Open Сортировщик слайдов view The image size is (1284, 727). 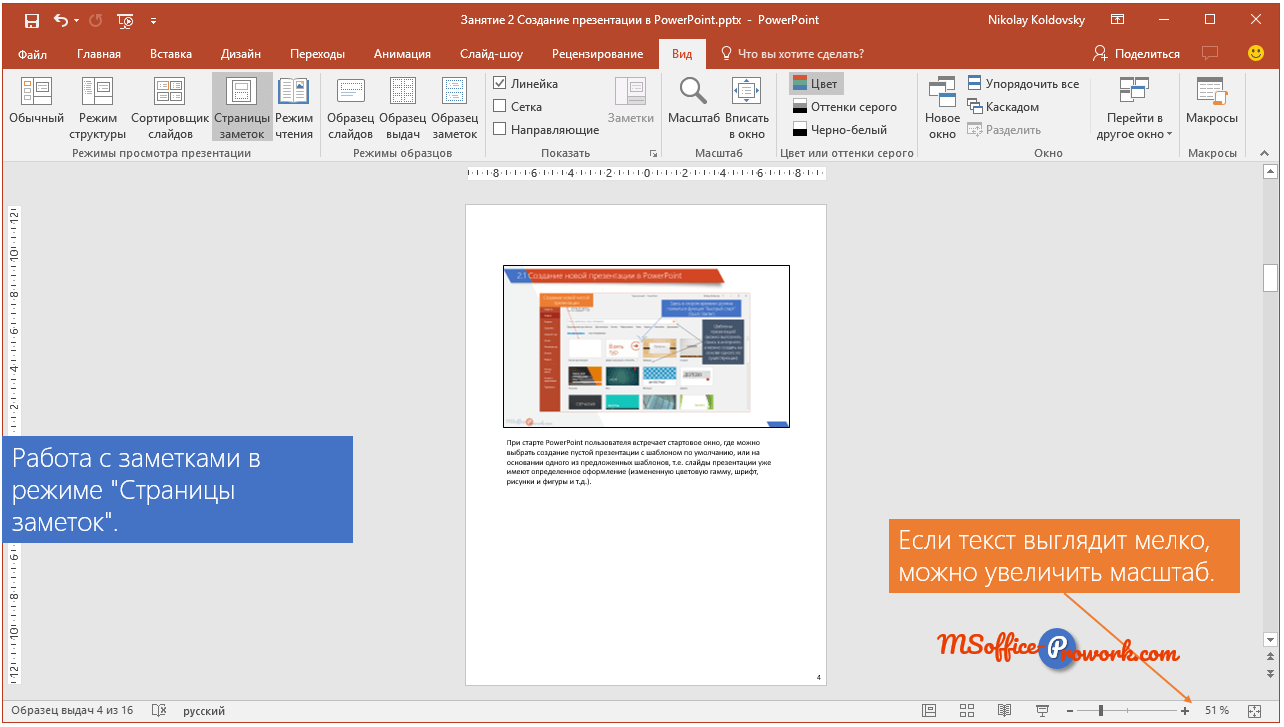point(170,107)
